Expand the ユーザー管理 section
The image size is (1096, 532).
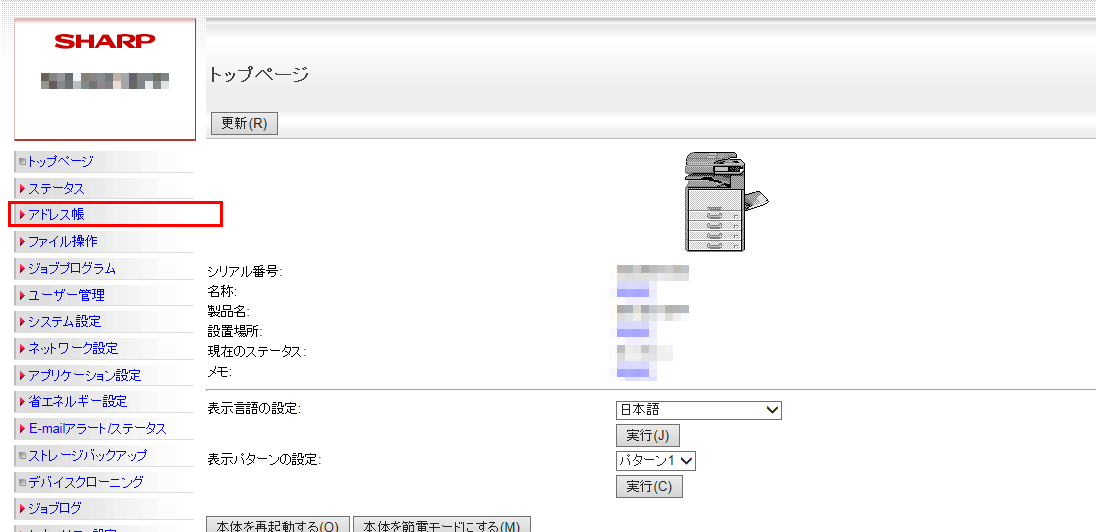[66, 295]
